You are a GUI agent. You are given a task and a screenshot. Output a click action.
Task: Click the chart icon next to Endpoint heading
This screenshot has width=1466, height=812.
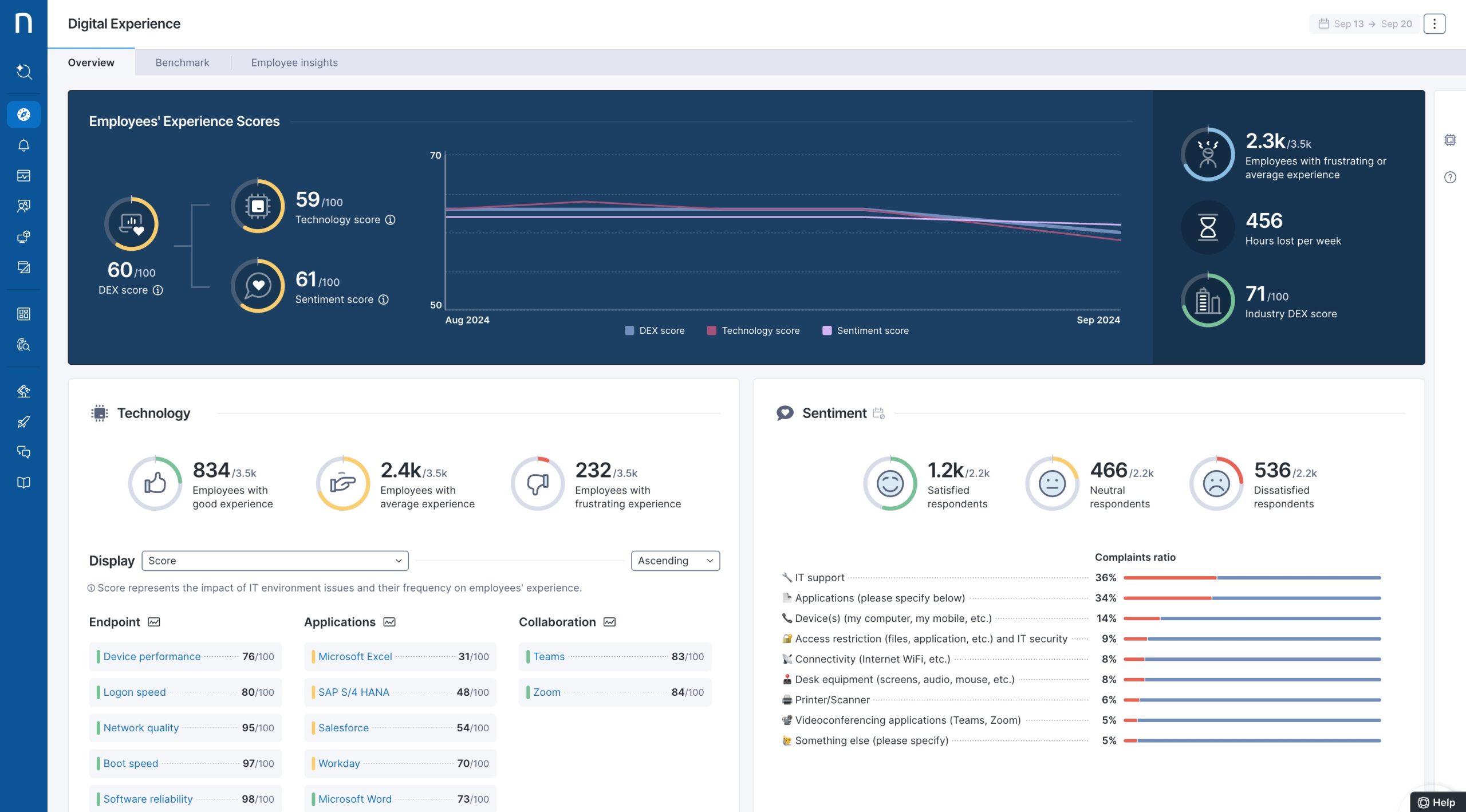coord(154,622)
